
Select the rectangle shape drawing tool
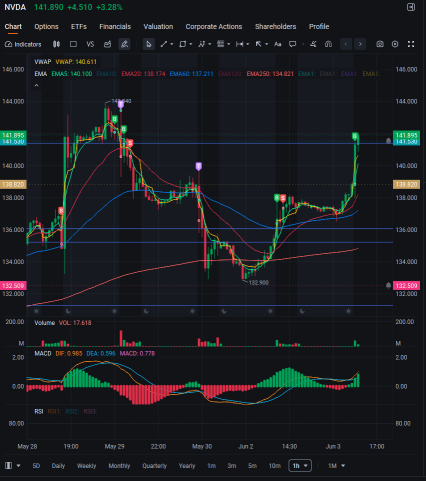(x=182, y=44)
